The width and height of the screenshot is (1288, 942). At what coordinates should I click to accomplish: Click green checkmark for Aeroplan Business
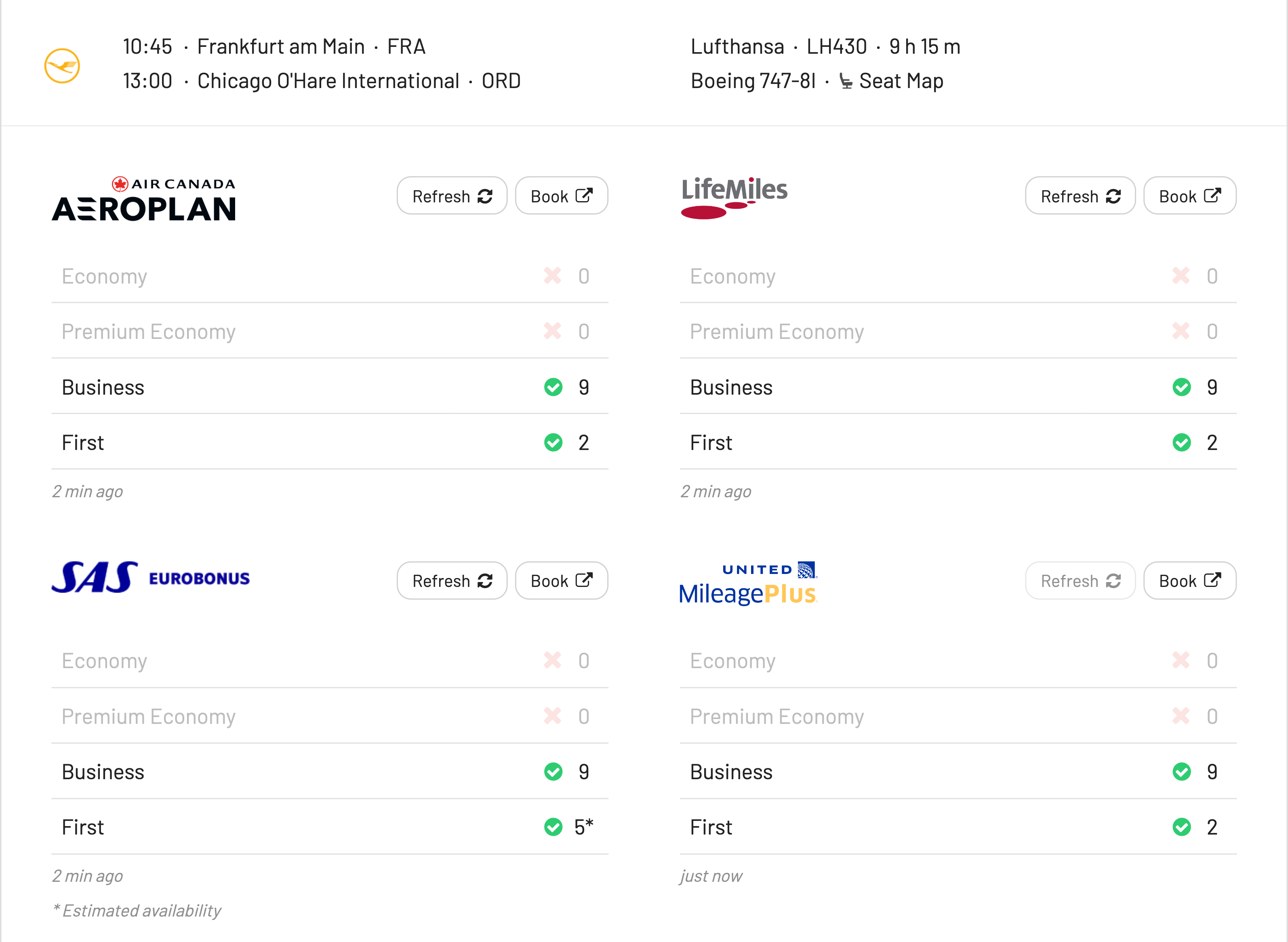[x=553, y=387]
